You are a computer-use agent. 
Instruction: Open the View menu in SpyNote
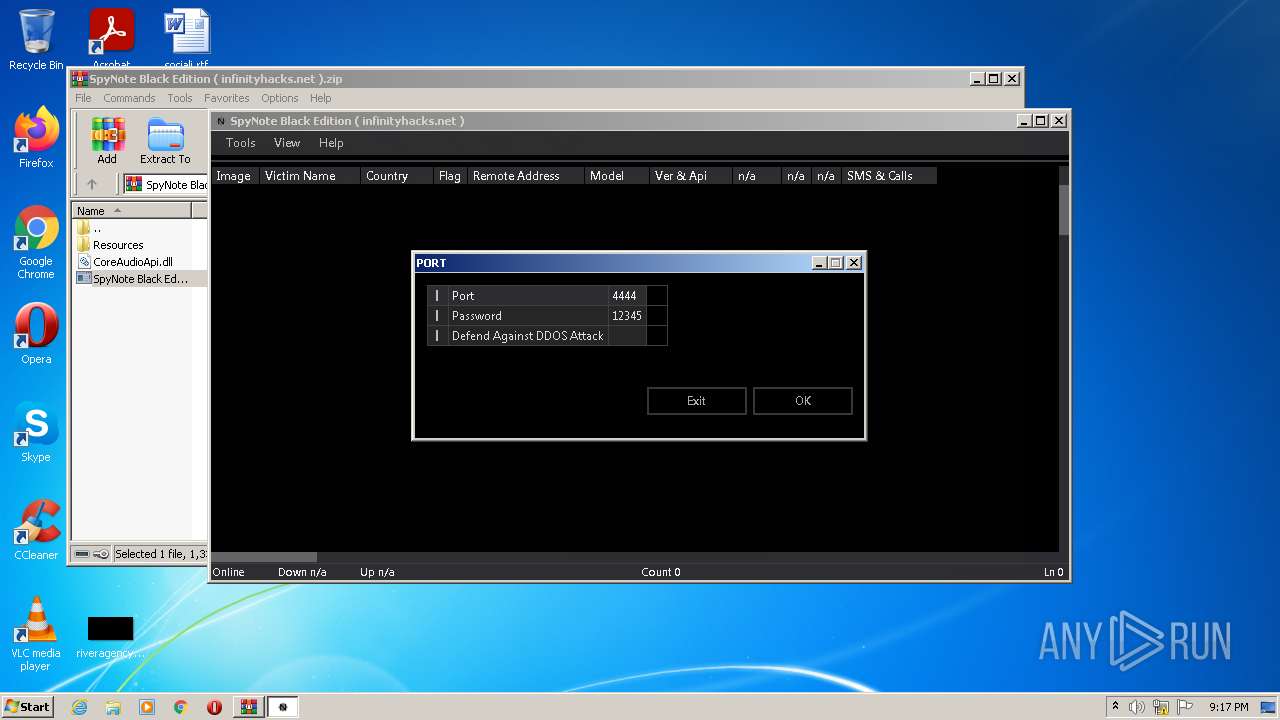tap(287, 143)
